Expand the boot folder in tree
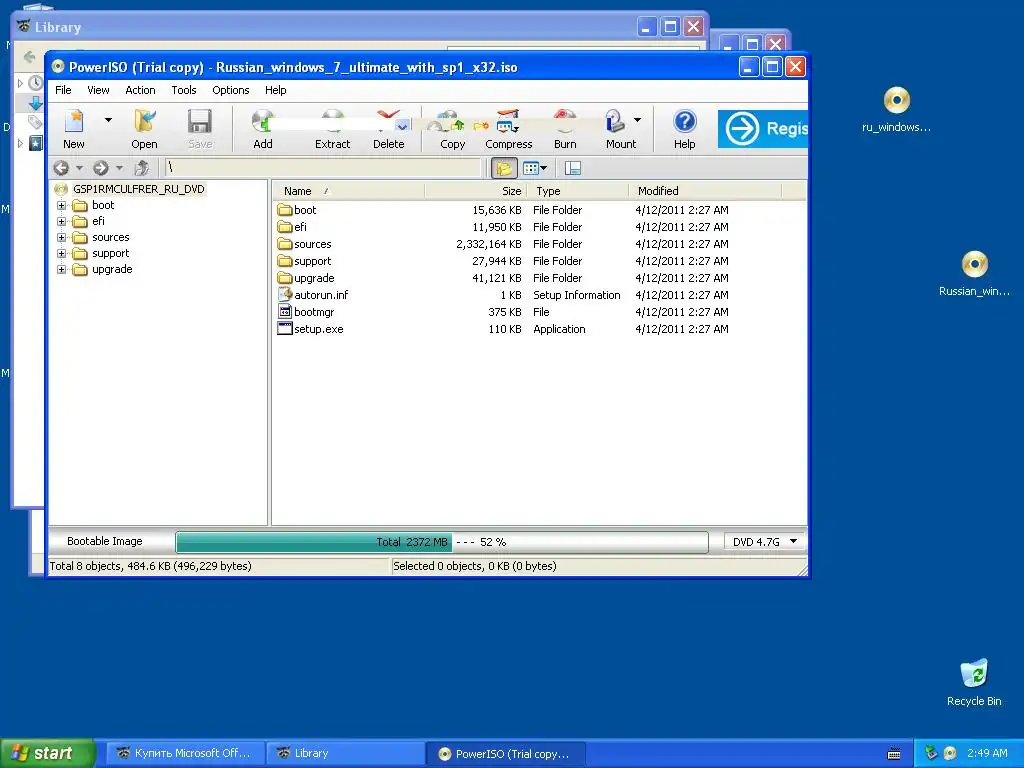 point(61,205)
